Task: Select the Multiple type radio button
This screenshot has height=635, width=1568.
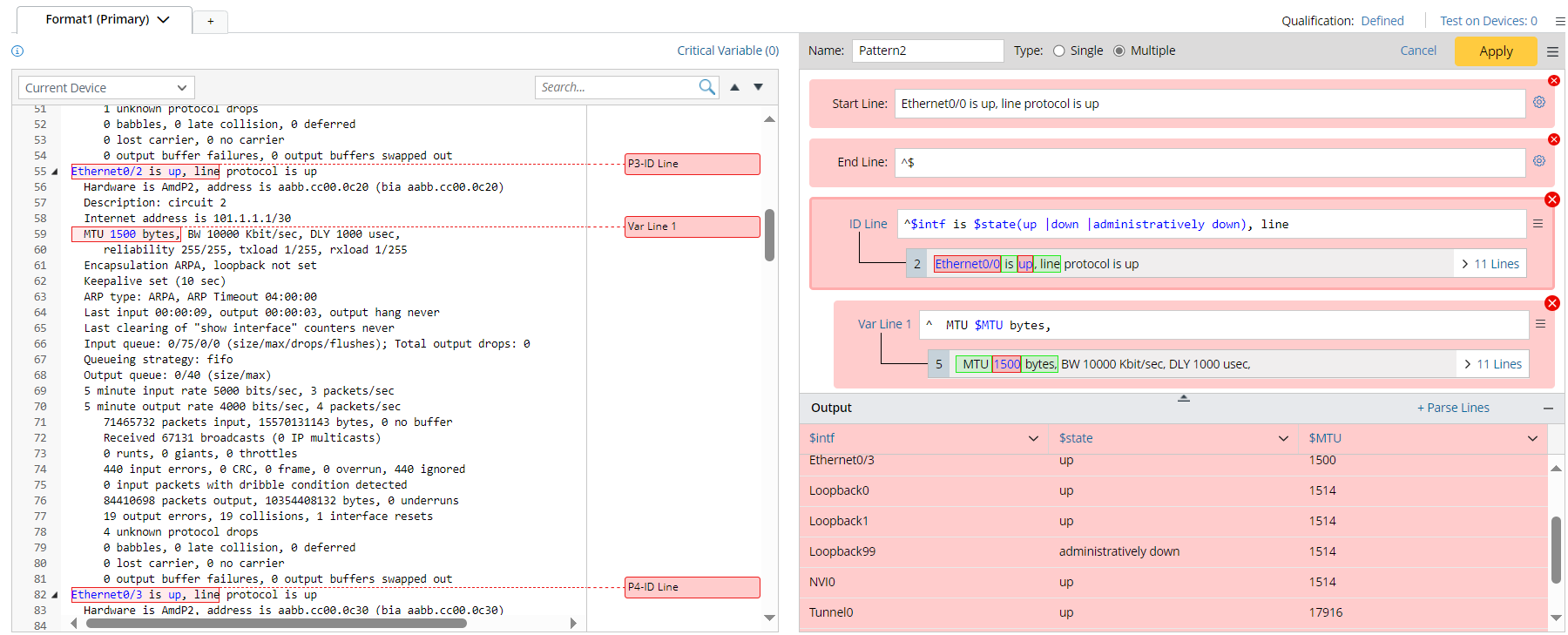Action: tap(1119, 51)
